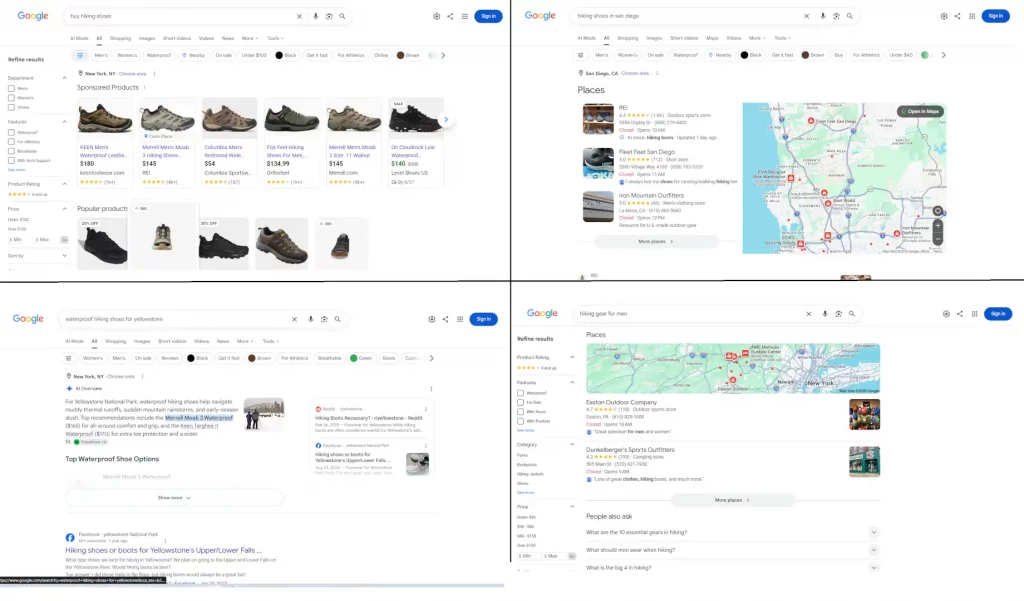Open KEEN Men's Waterproof Leather shoe thumbnail
1024x601 pixels.
click(104, 119)
